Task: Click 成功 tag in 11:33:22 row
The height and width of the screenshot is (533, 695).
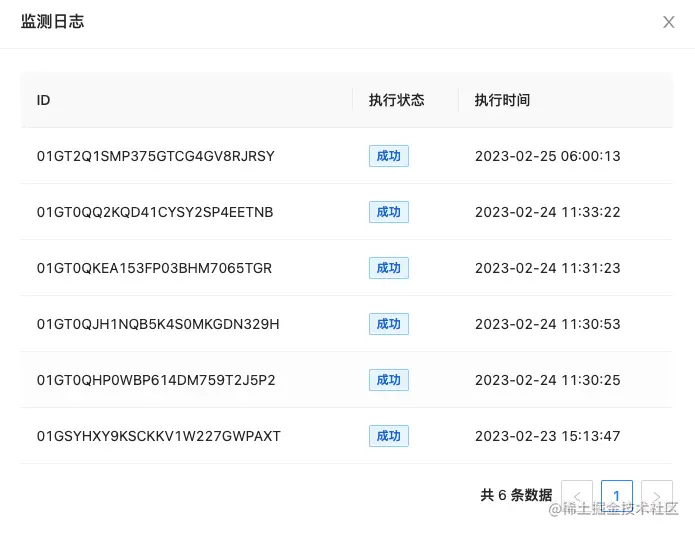Action: coord(389,212)
